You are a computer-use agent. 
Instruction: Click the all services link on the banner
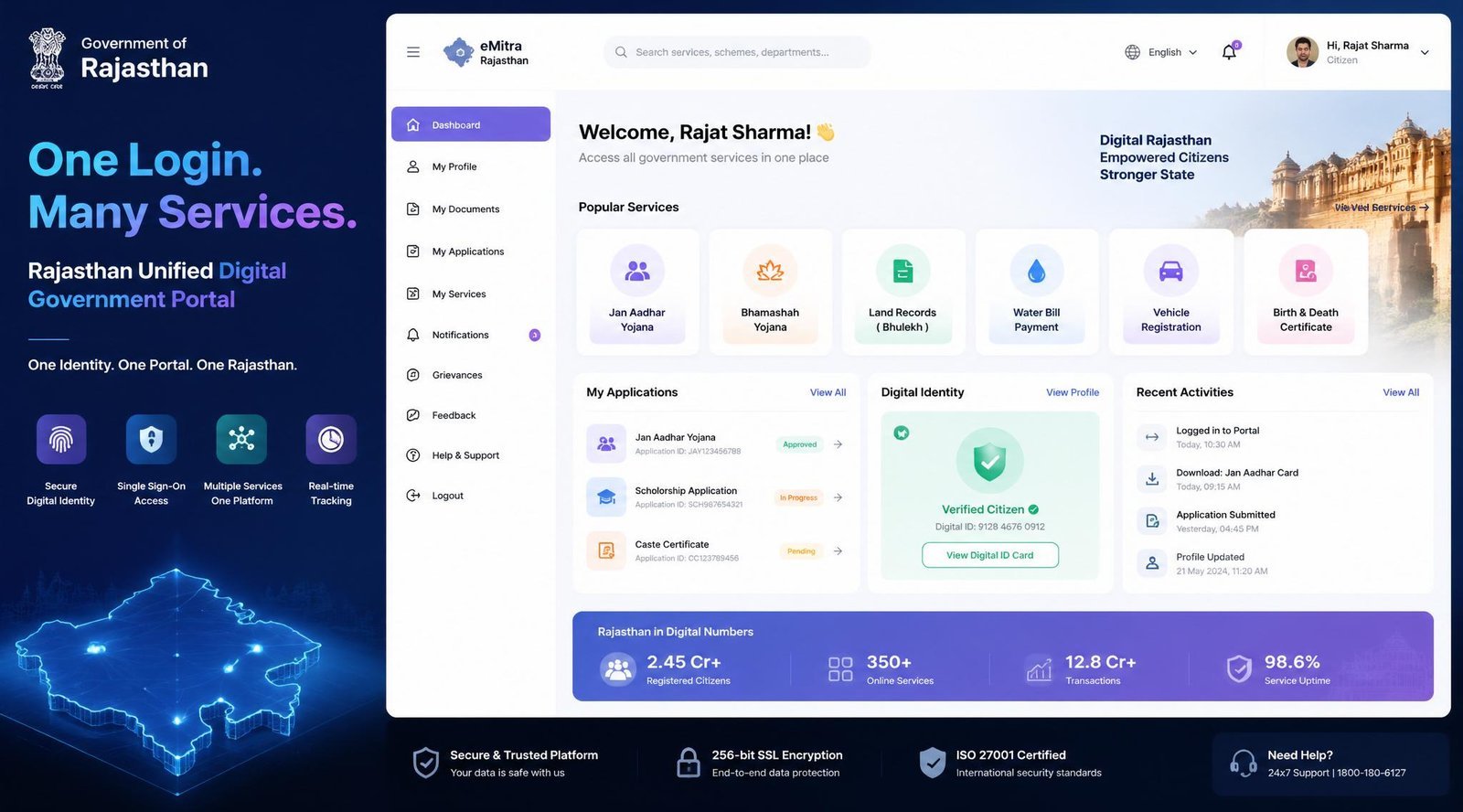[1382, 208]
